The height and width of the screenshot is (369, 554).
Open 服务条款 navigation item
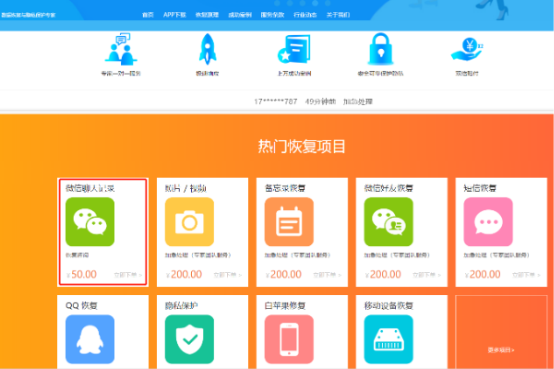point(272,15)
